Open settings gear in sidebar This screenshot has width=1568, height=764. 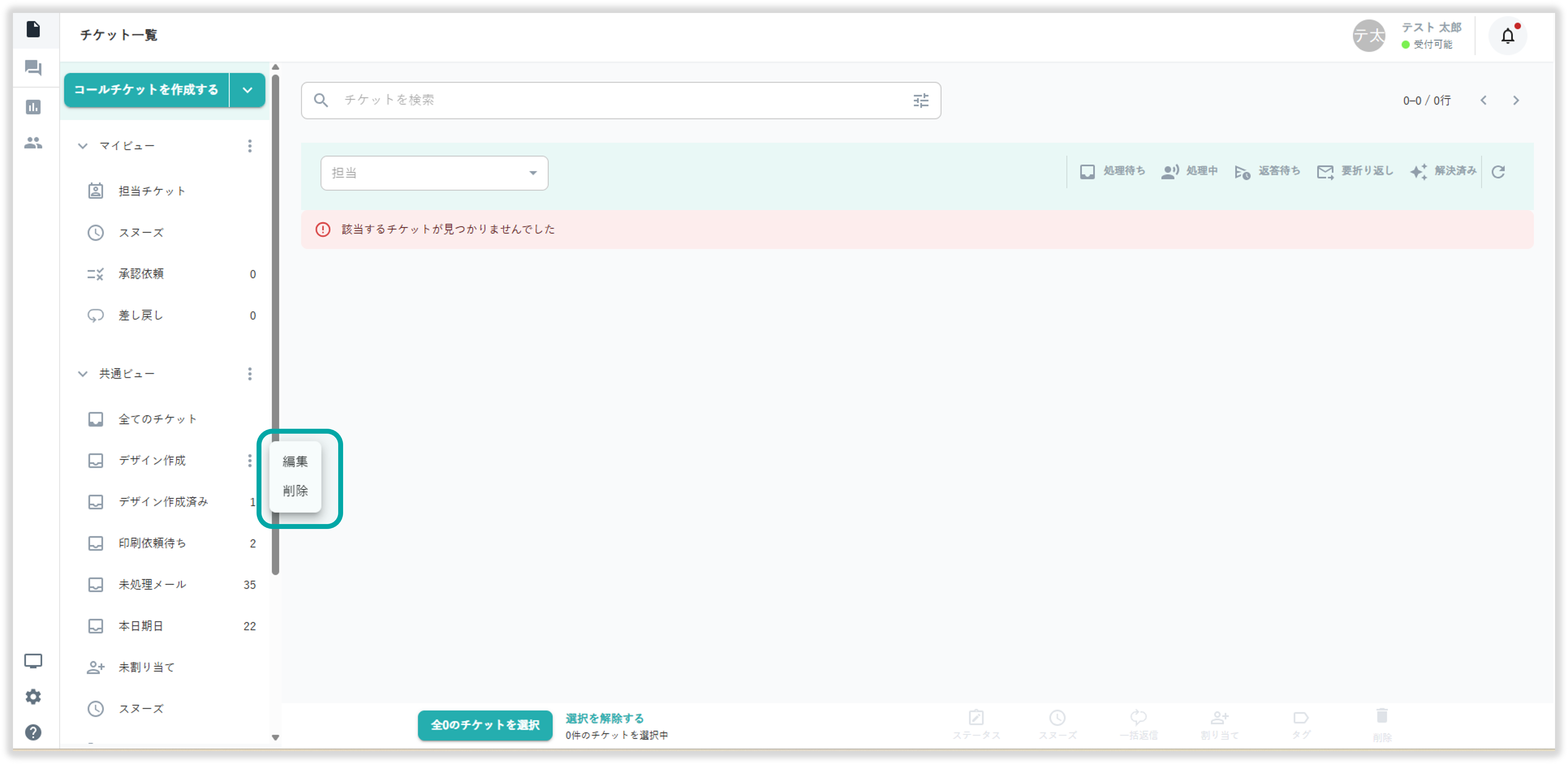[x=34, y=696]
